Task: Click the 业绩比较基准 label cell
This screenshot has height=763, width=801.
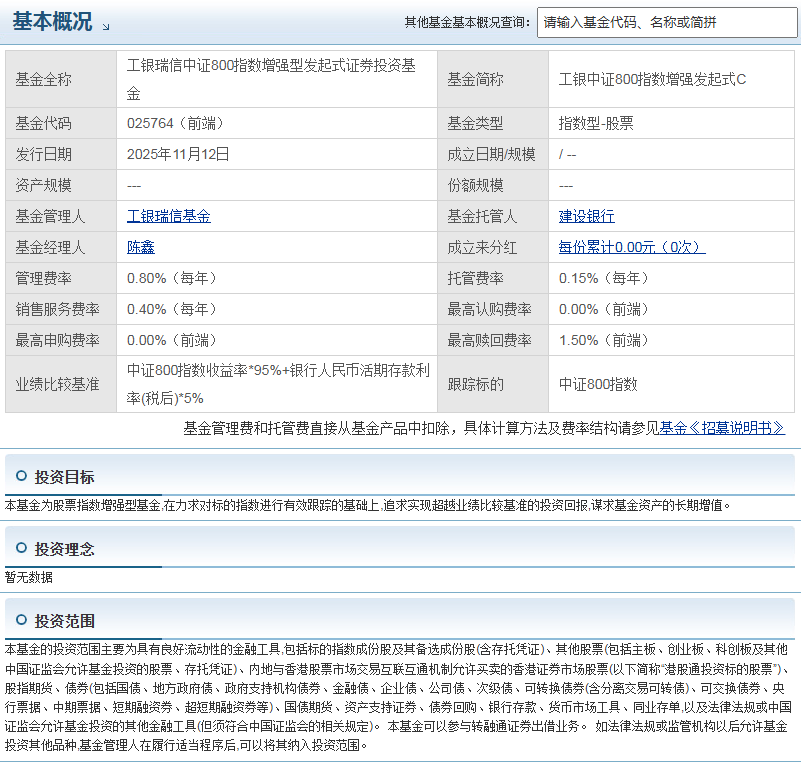Action: pos(61,384)
